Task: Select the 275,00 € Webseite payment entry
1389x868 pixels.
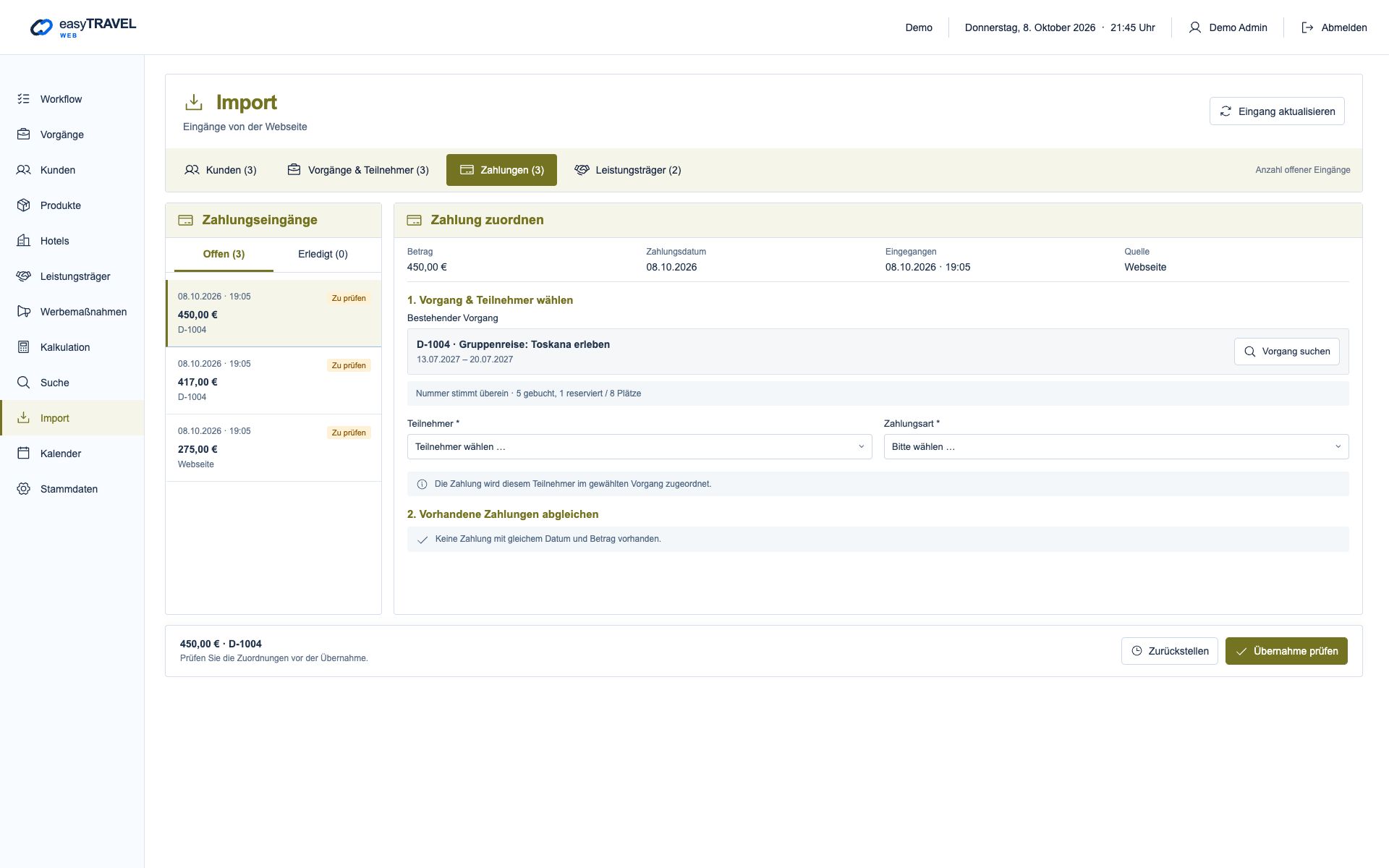Action: tap(273, 448)
